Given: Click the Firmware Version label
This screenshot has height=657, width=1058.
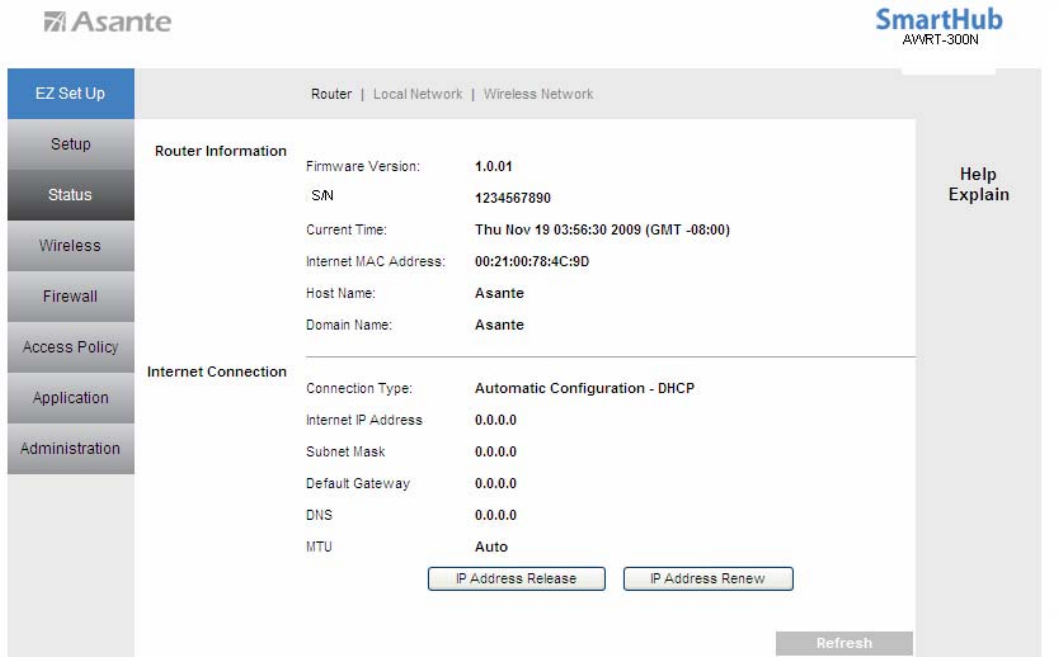Looking at the screenshot, I should coord(362,166).
